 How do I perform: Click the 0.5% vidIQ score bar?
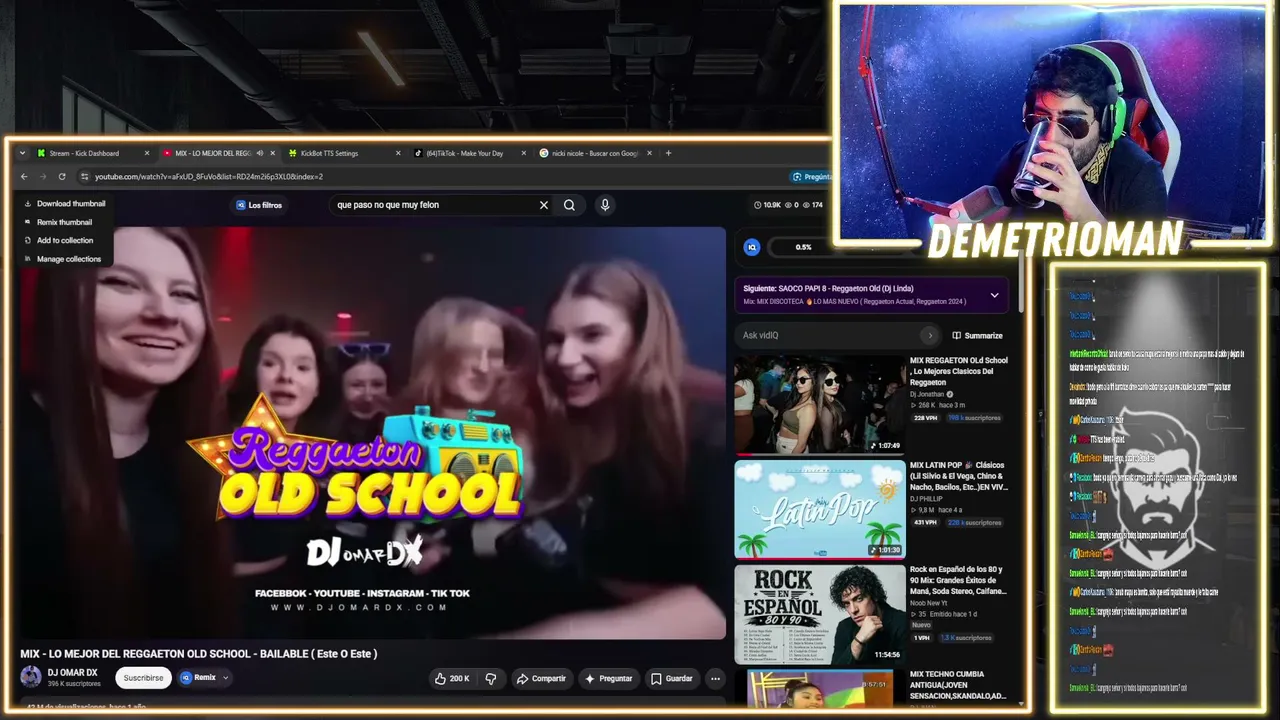click(803, 247)
